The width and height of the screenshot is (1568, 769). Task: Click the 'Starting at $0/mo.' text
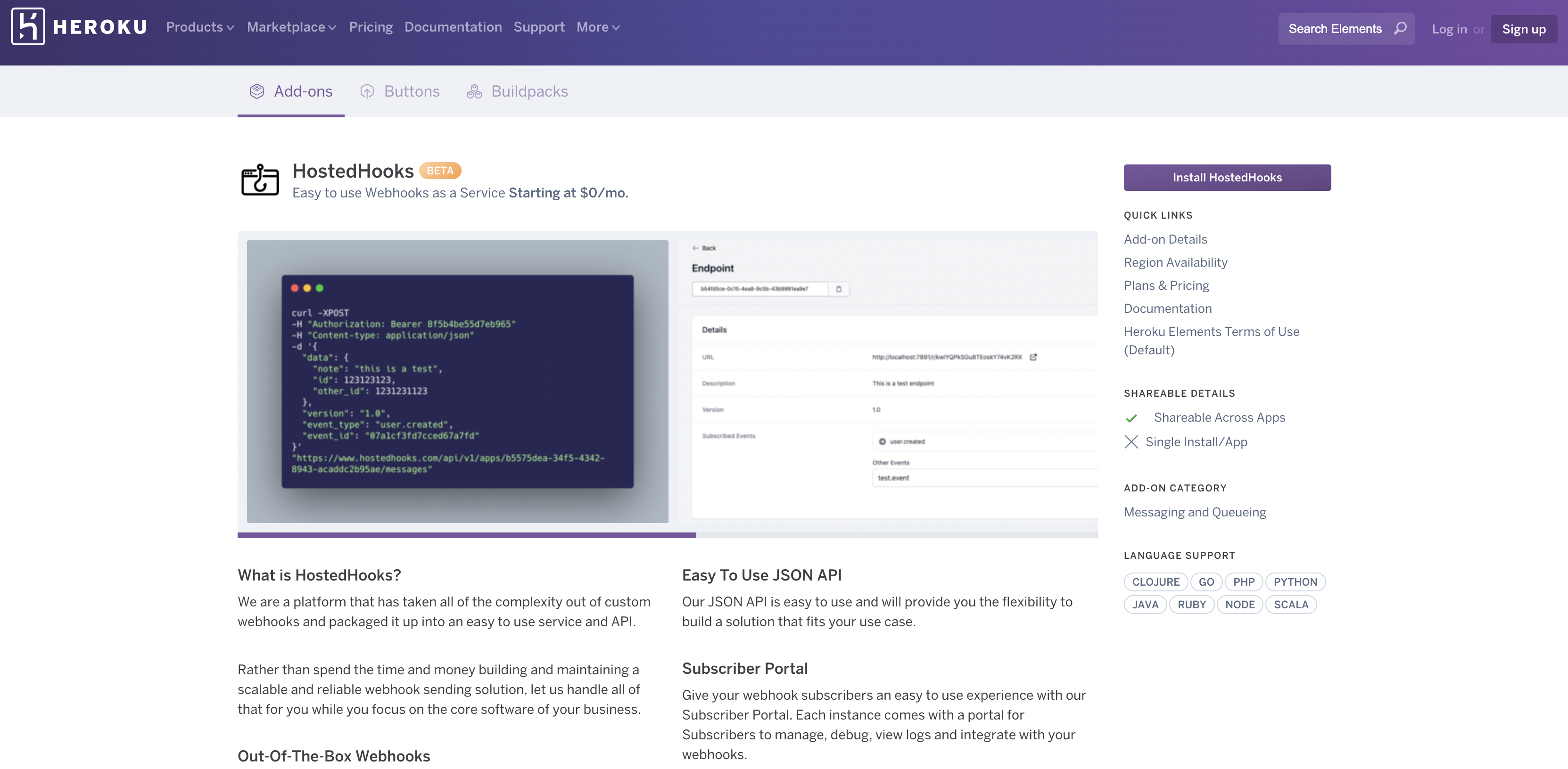568,193
